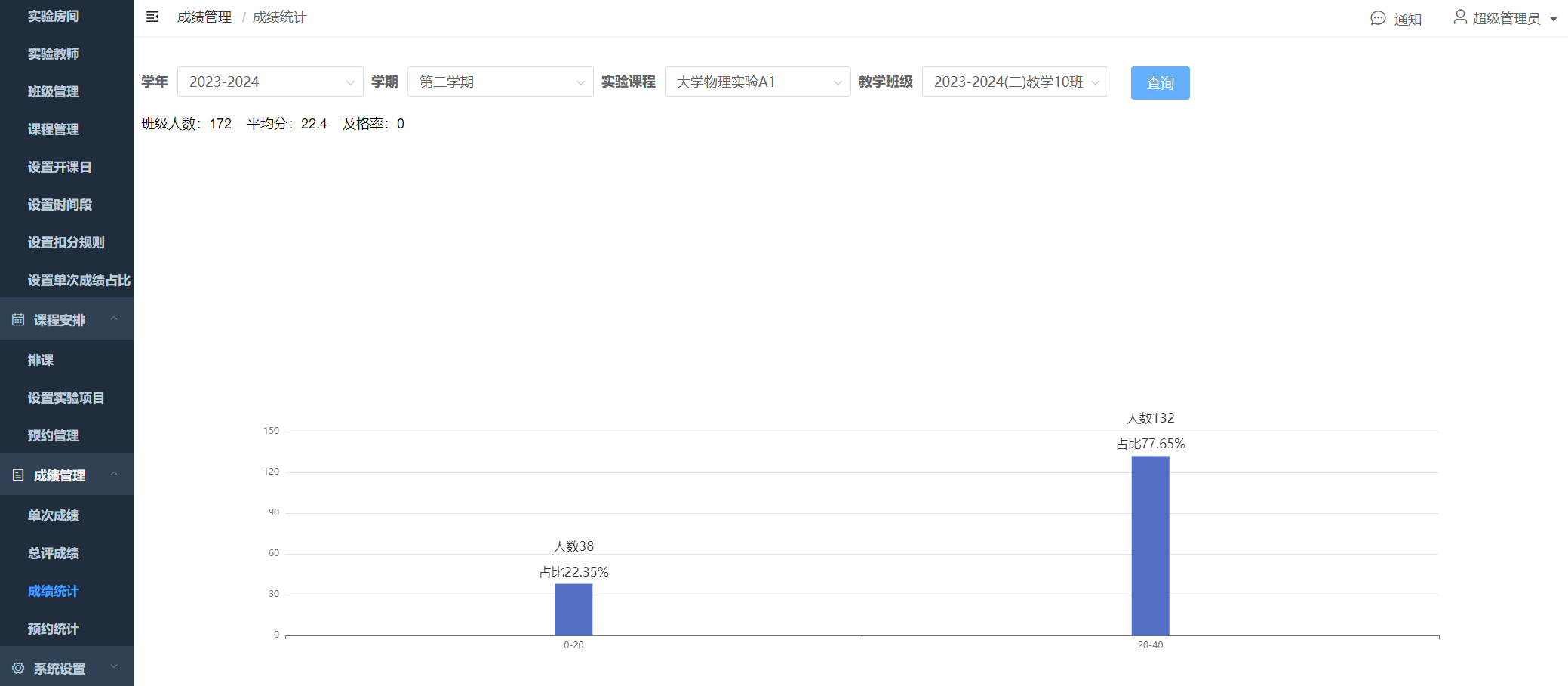Click the 通知 label in header

pyautogui.click(x=1408, y=20)
